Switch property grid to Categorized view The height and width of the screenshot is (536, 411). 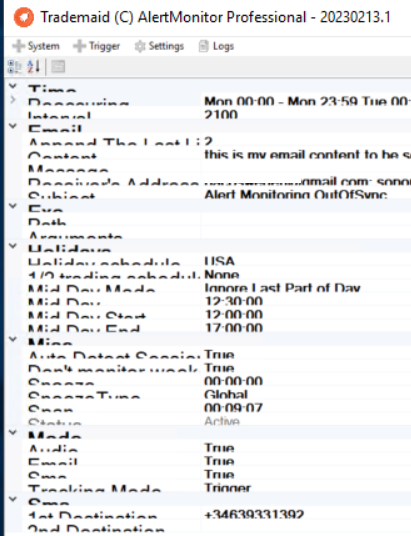14,67
